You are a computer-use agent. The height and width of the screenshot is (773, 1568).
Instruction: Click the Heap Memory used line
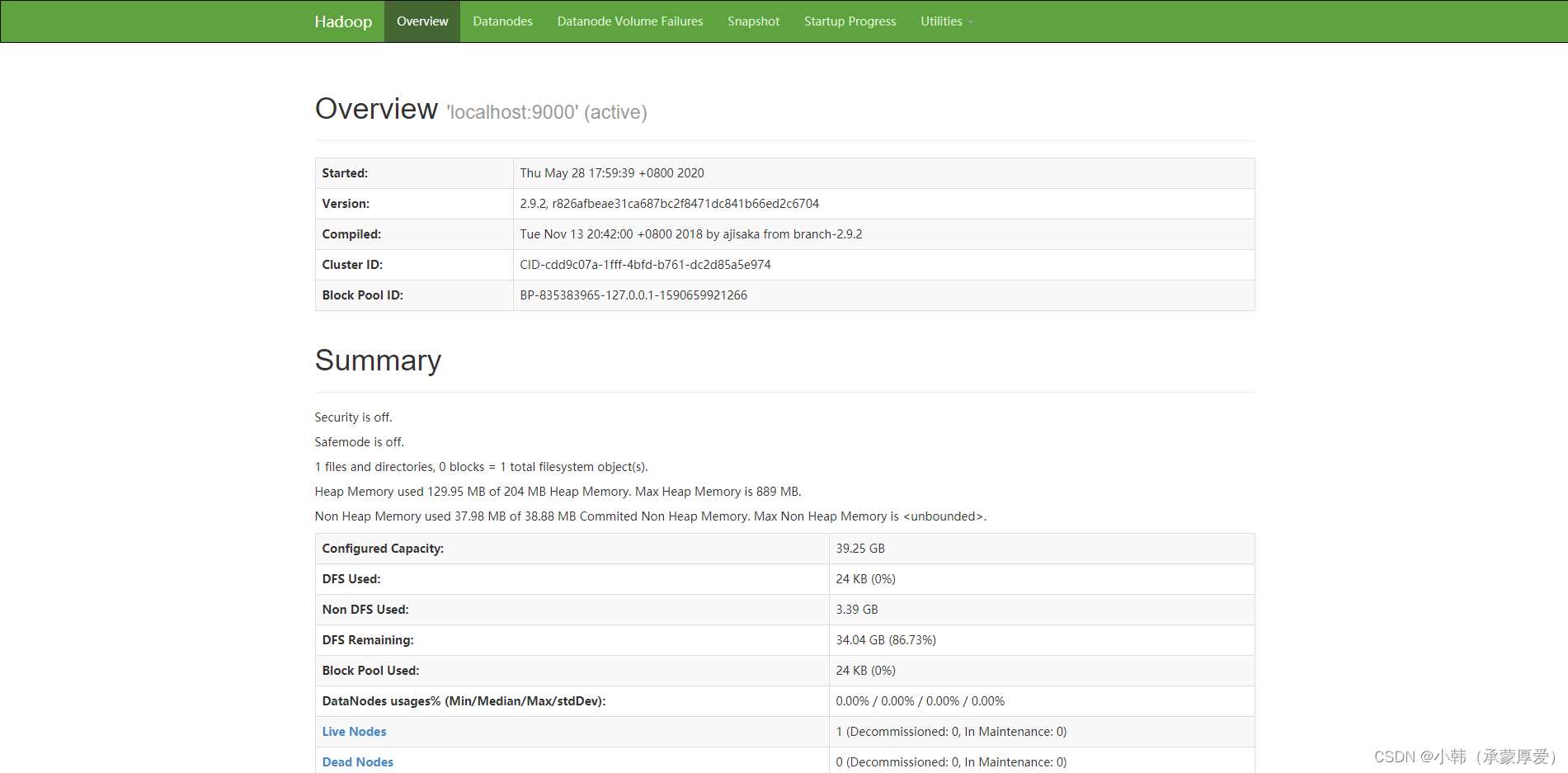(558, 492)
